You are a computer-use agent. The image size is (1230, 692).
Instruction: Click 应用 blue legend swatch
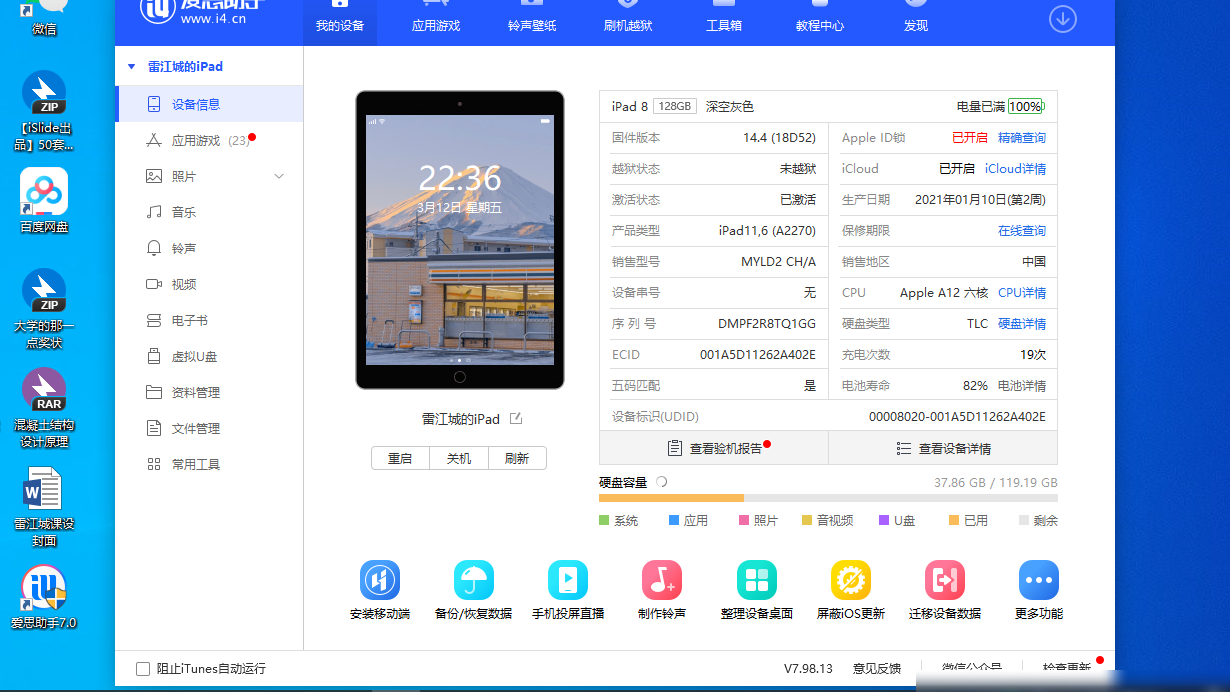coord(674,521)
